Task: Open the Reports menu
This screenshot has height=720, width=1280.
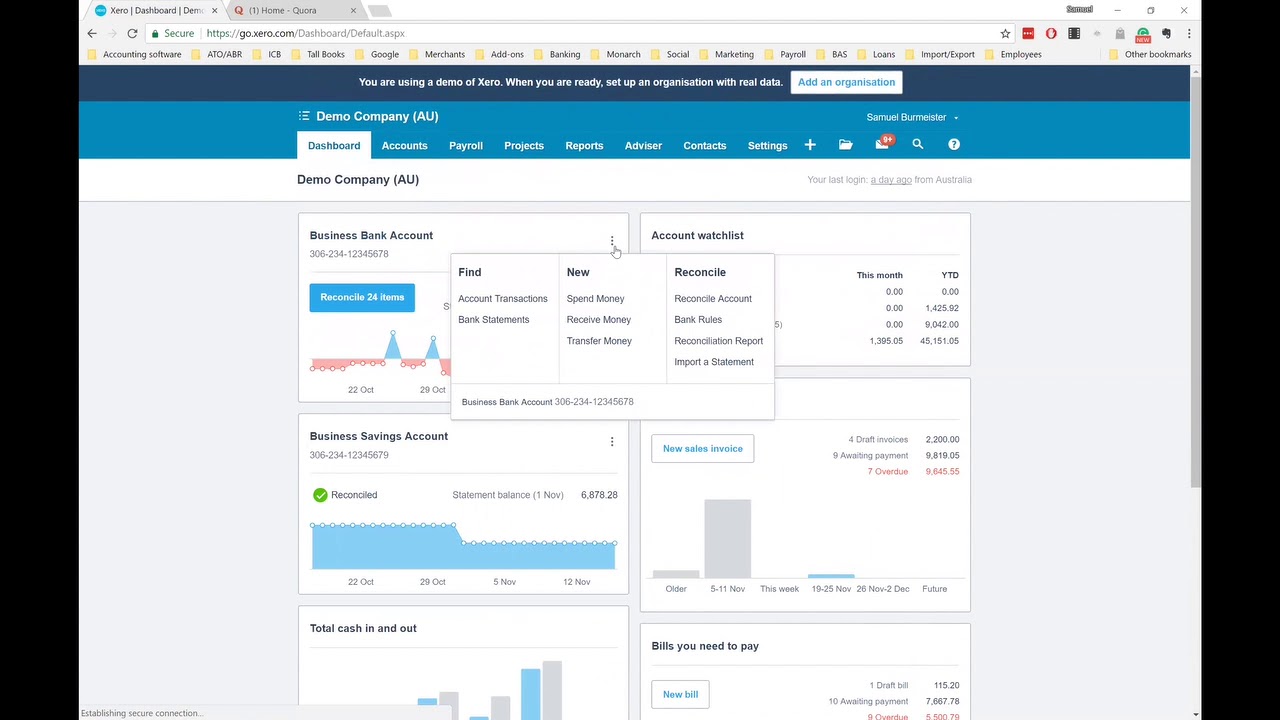Action: pos(584,146)
